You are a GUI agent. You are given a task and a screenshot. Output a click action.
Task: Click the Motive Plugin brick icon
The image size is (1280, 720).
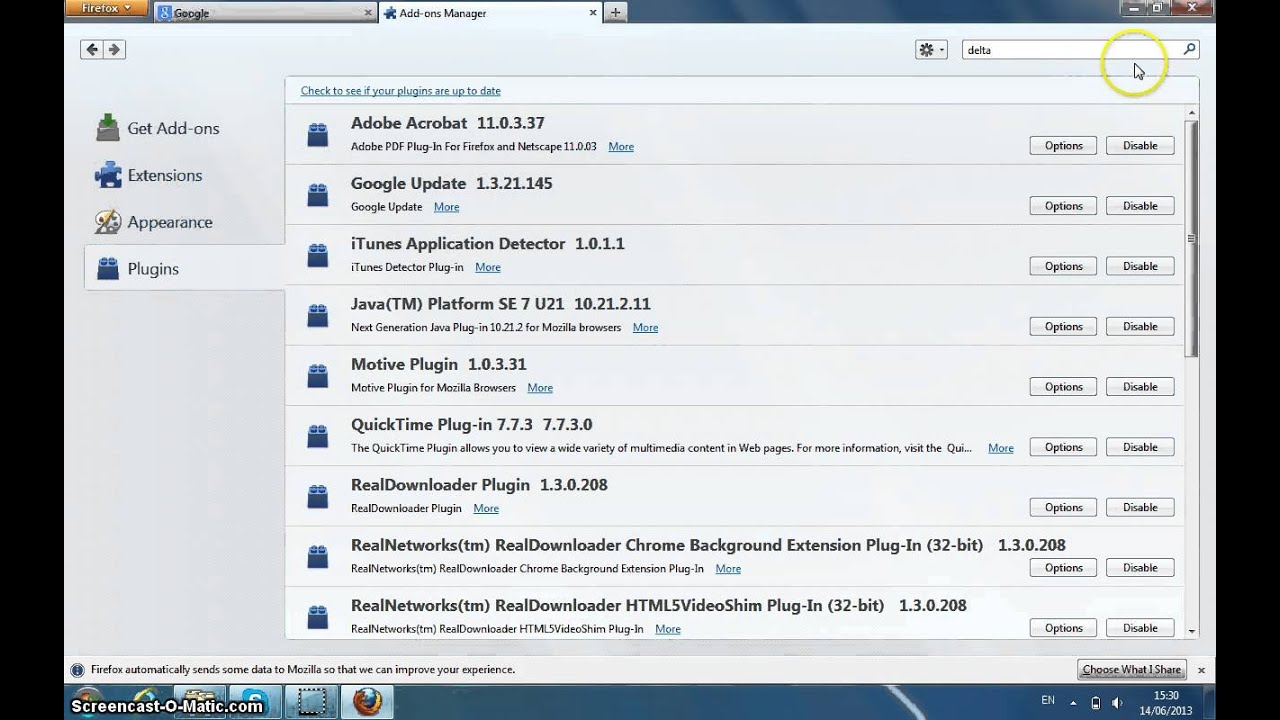click(x=318, y=376)
